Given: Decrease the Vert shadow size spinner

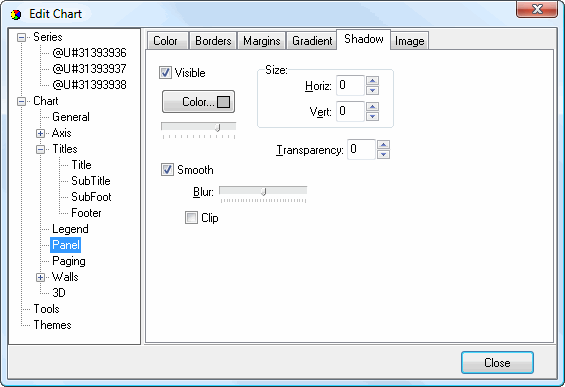Looking at the screenshot, I should (x=372, y=116).
